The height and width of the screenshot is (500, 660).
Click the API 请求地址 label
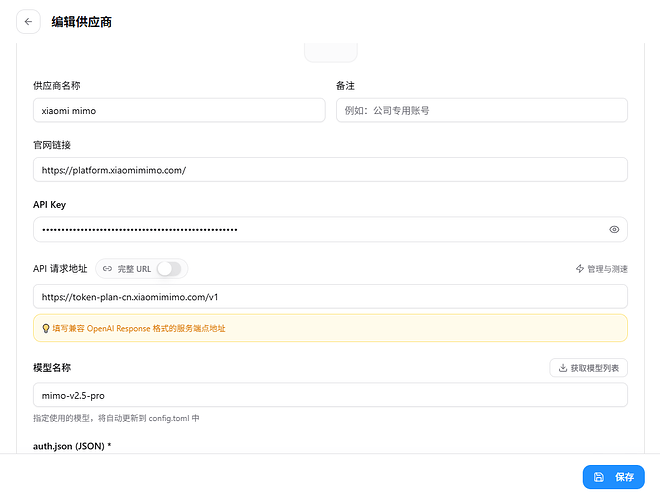point(60,269)
